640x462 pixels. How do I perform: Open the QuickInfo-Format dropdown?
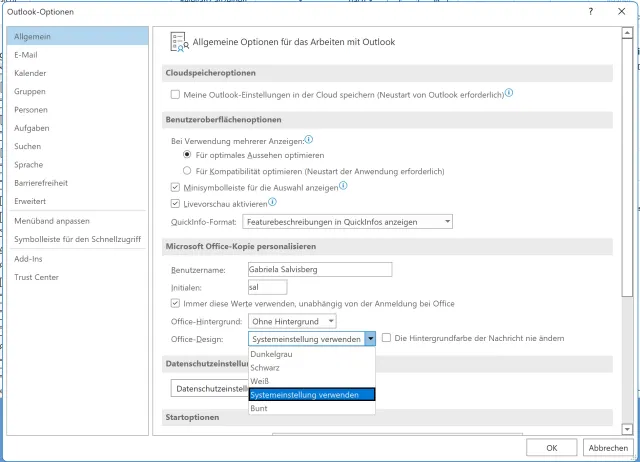pos(447,221)
